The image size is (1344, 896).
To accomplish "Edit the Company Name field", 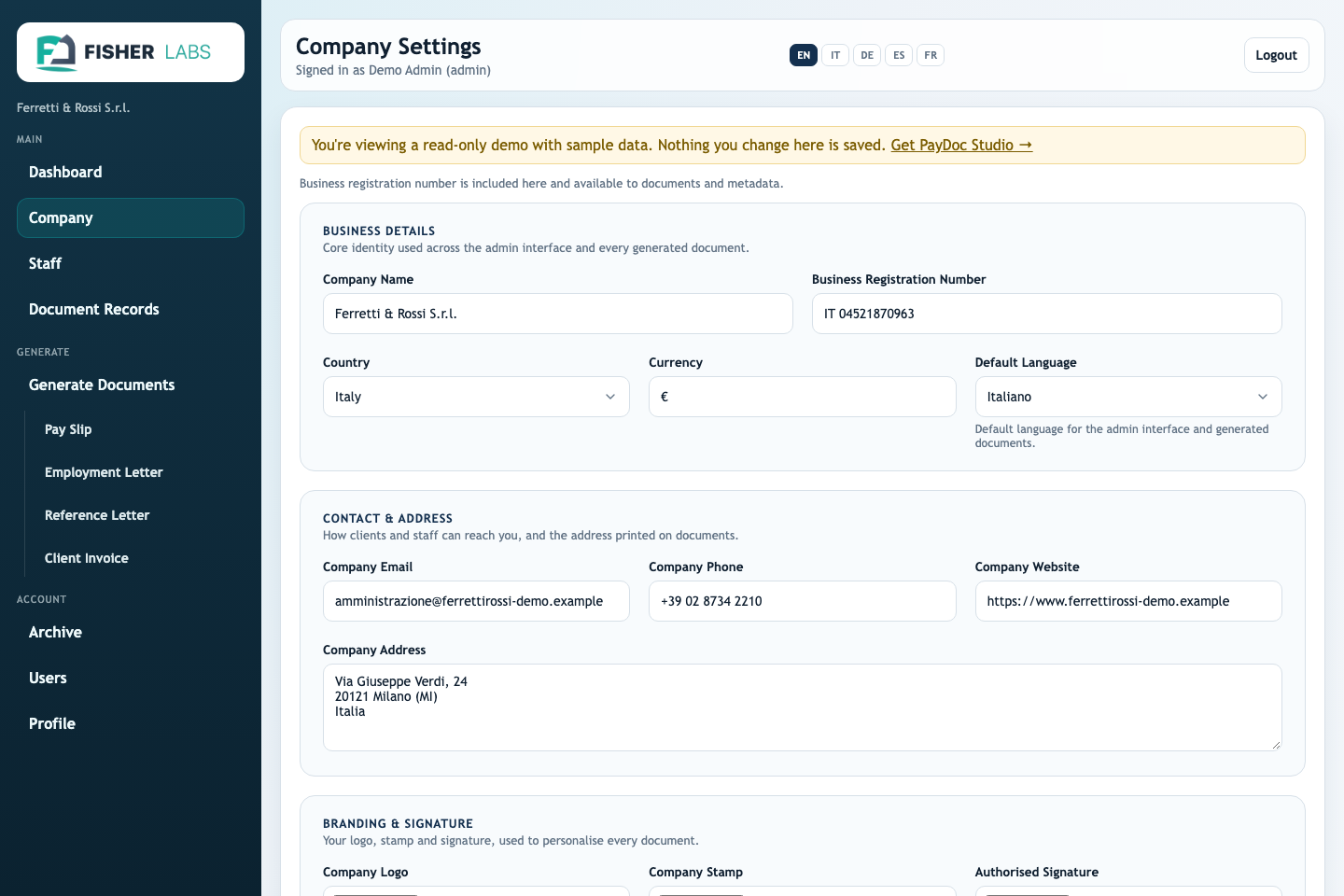I will pos(558,314).
